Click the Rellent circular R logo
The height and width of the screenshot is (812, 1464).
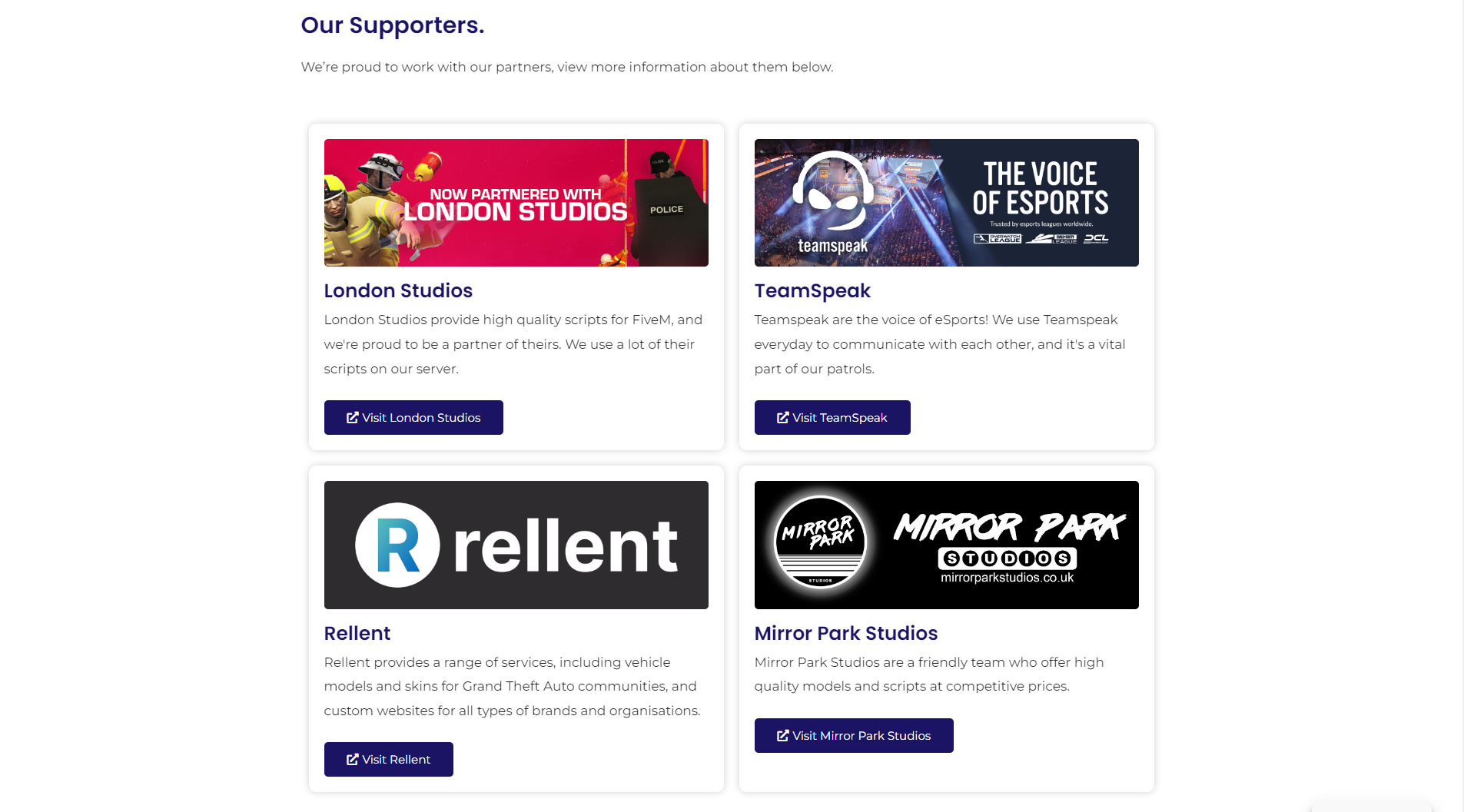(x=397, y=545)
